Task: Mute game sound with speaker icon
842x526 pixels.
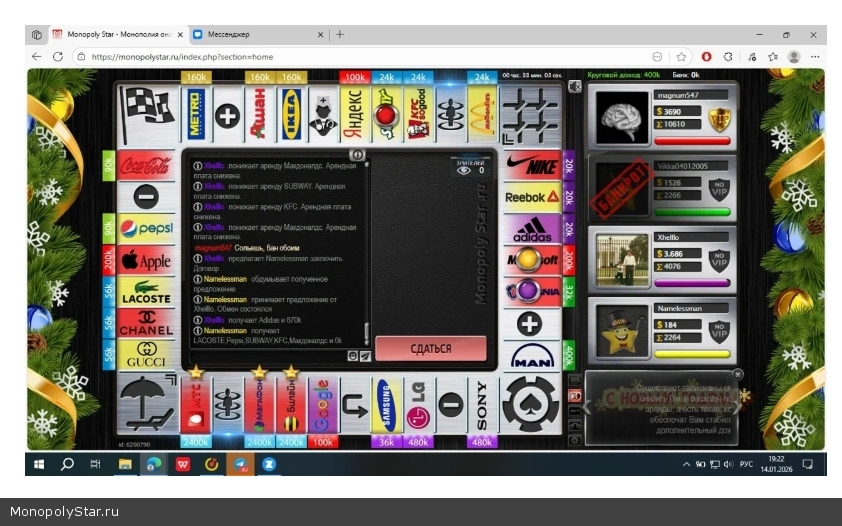Action: tap(575, 86)
